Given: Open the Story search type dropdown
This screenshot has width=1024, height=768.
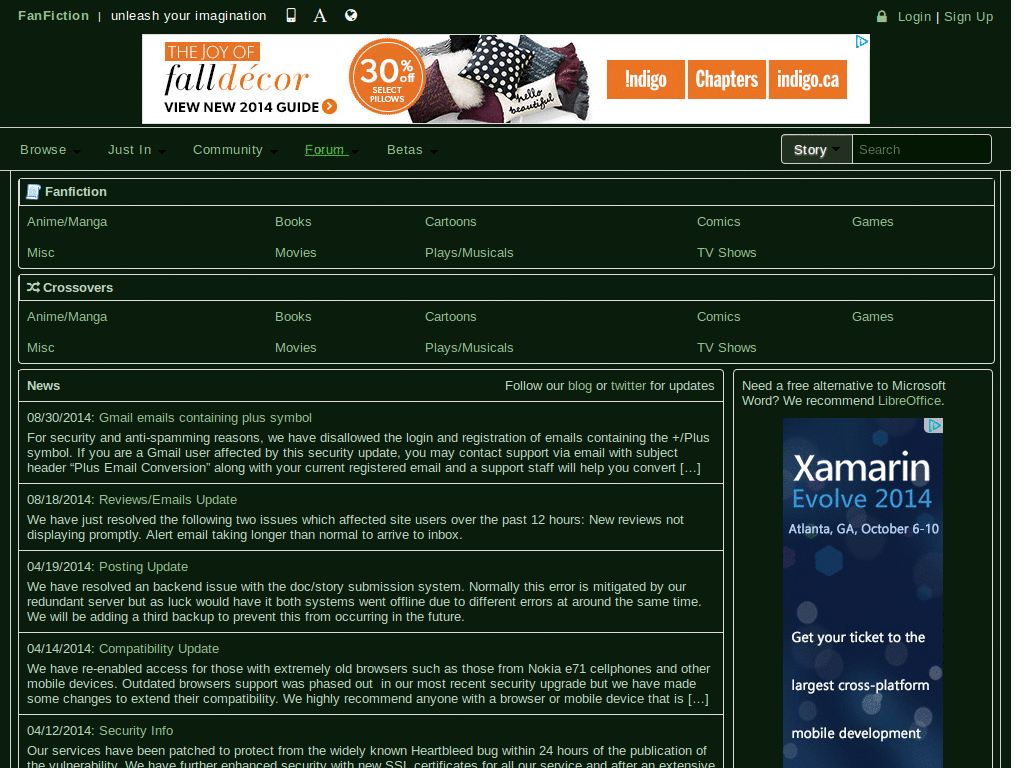Looking at the screenshot, I should point(816,150).
